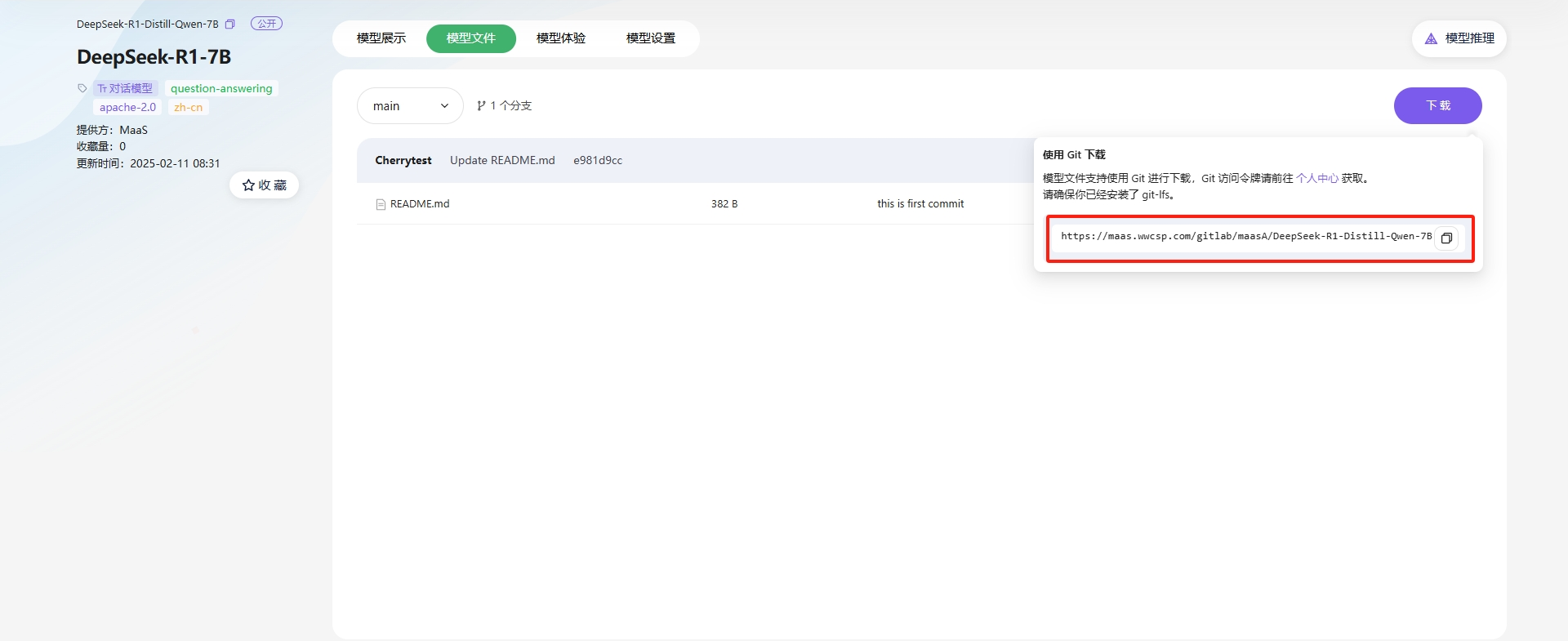Go to the 模型设置 tab
Viewport: 1568px width, 641px height.
(x=651, y=38)
